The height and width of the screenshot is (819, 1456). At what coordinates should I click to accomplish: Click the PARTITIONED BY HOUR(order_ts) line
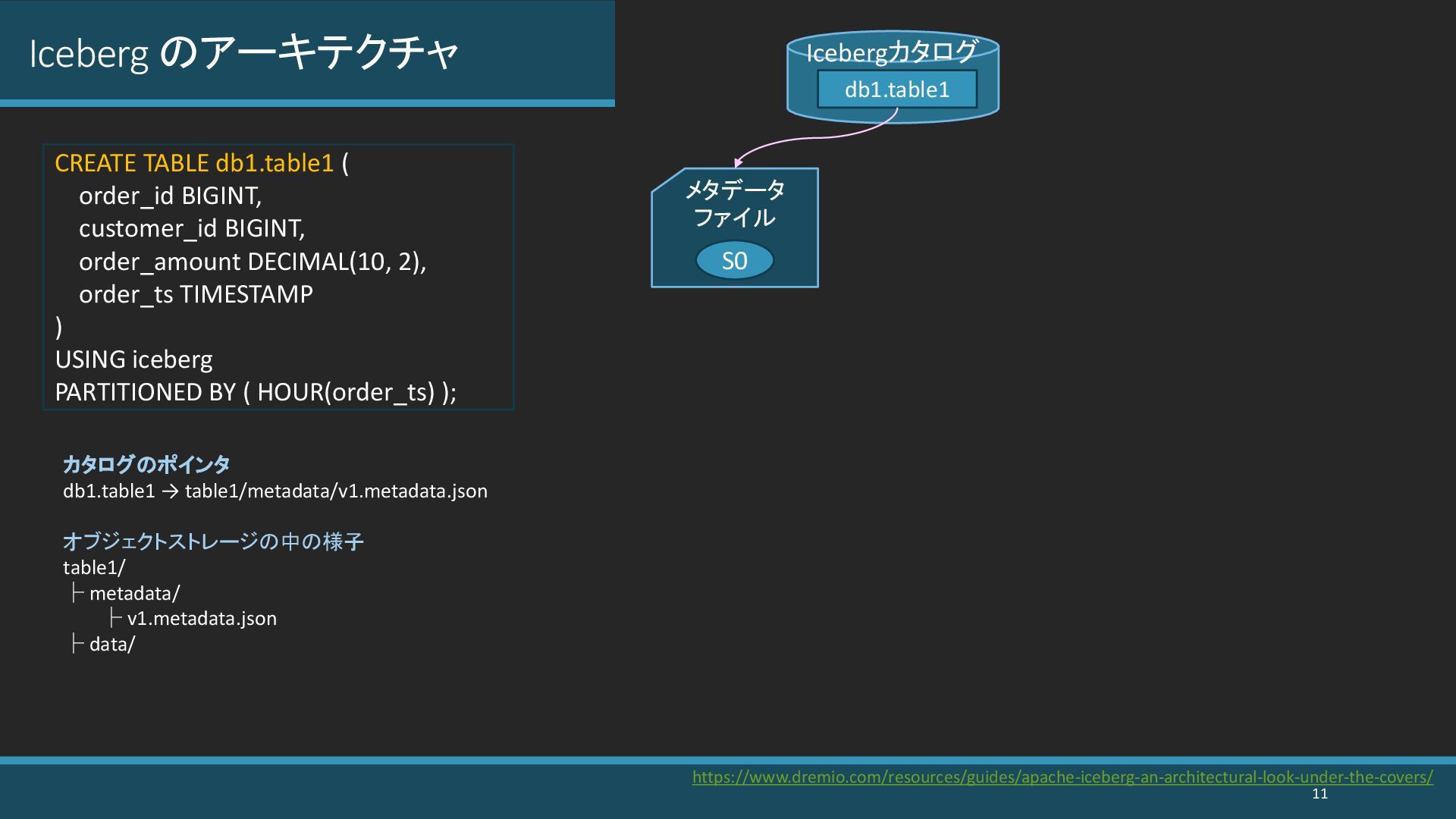256,392
